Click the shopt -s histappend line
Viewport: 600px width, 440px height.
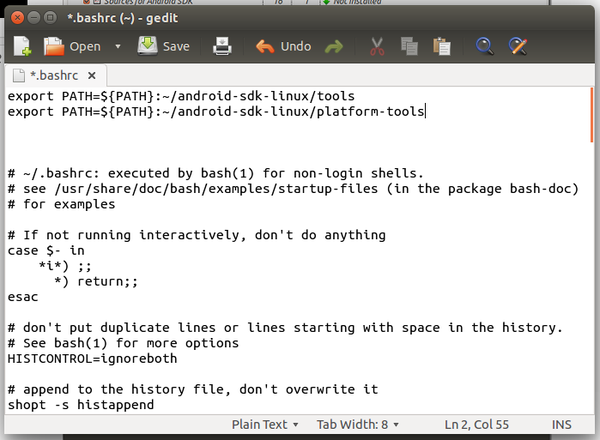(81, 404)
